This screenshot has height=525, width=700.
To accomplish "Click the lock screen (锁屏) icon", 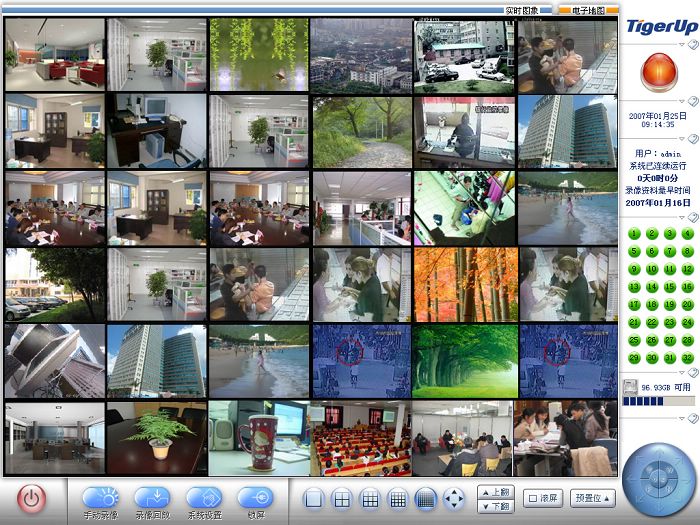I will coord(255,497).
